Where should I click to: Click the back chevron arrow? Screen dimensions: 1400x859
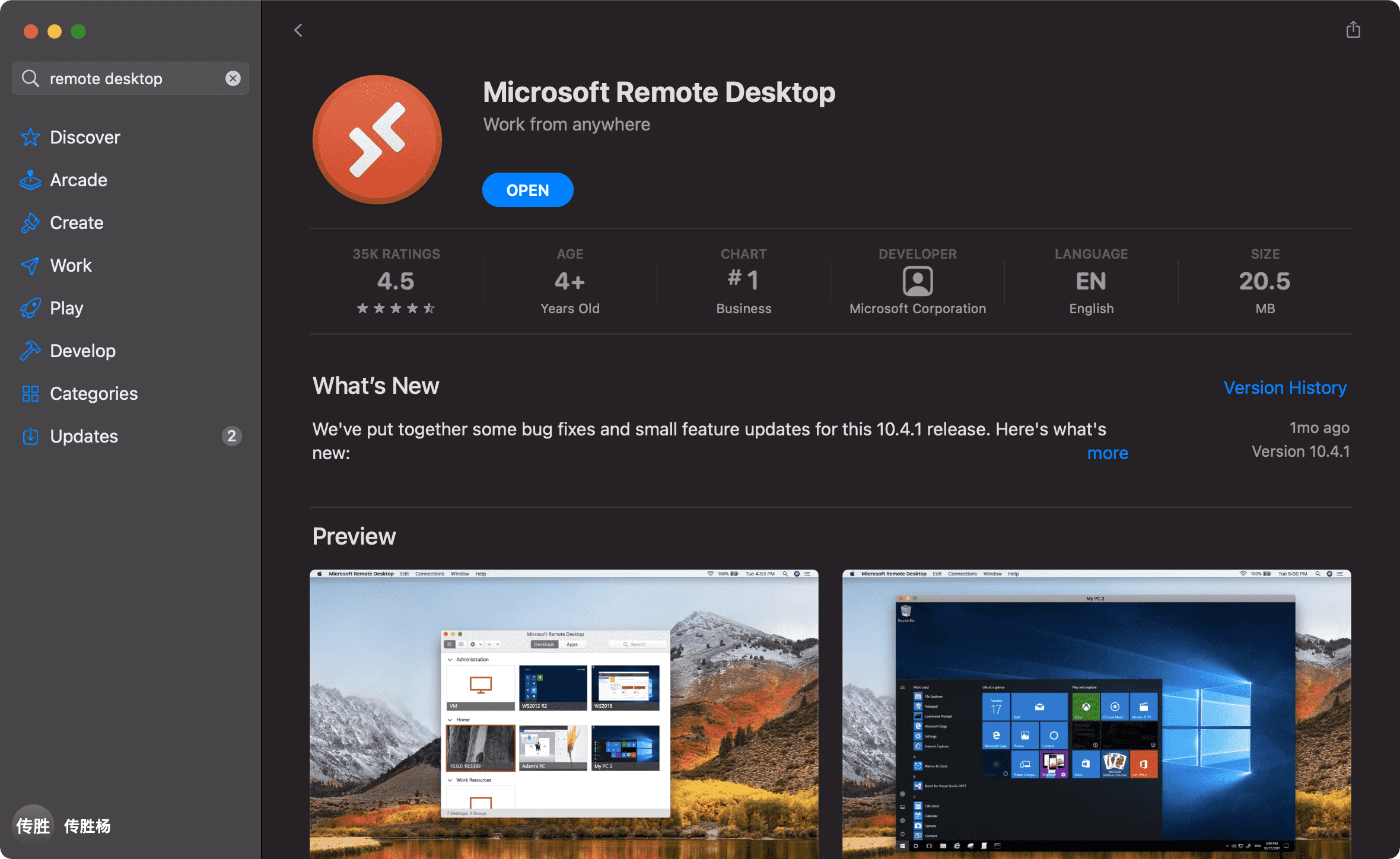pos(298,30)
